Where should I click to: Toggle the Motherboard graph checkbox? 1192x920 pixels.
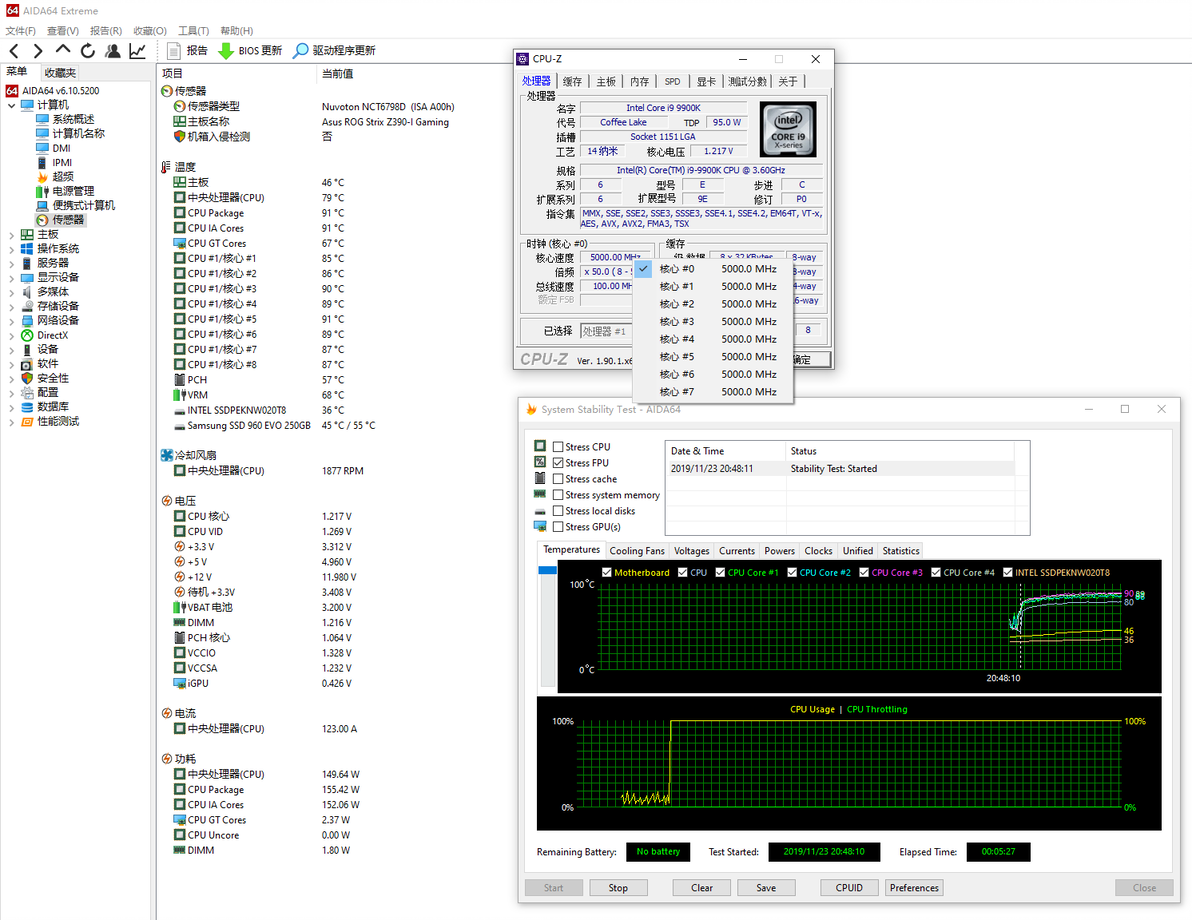tap(607, 573)
